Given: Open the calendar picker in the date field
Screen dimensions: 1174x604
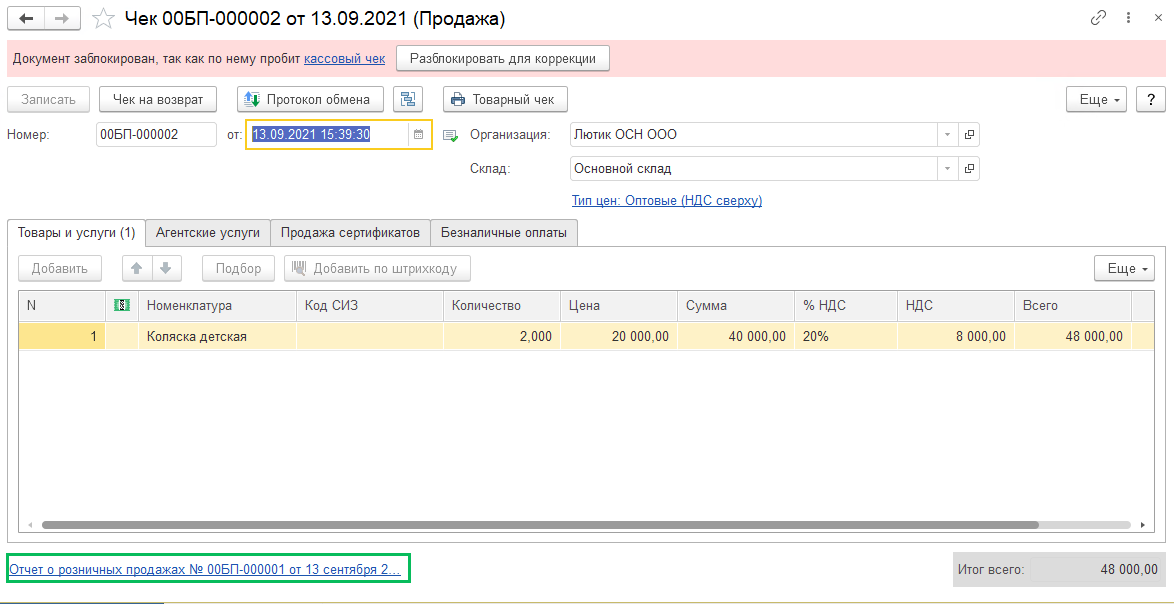Looking at the screenshot, I should coord(419,135).
